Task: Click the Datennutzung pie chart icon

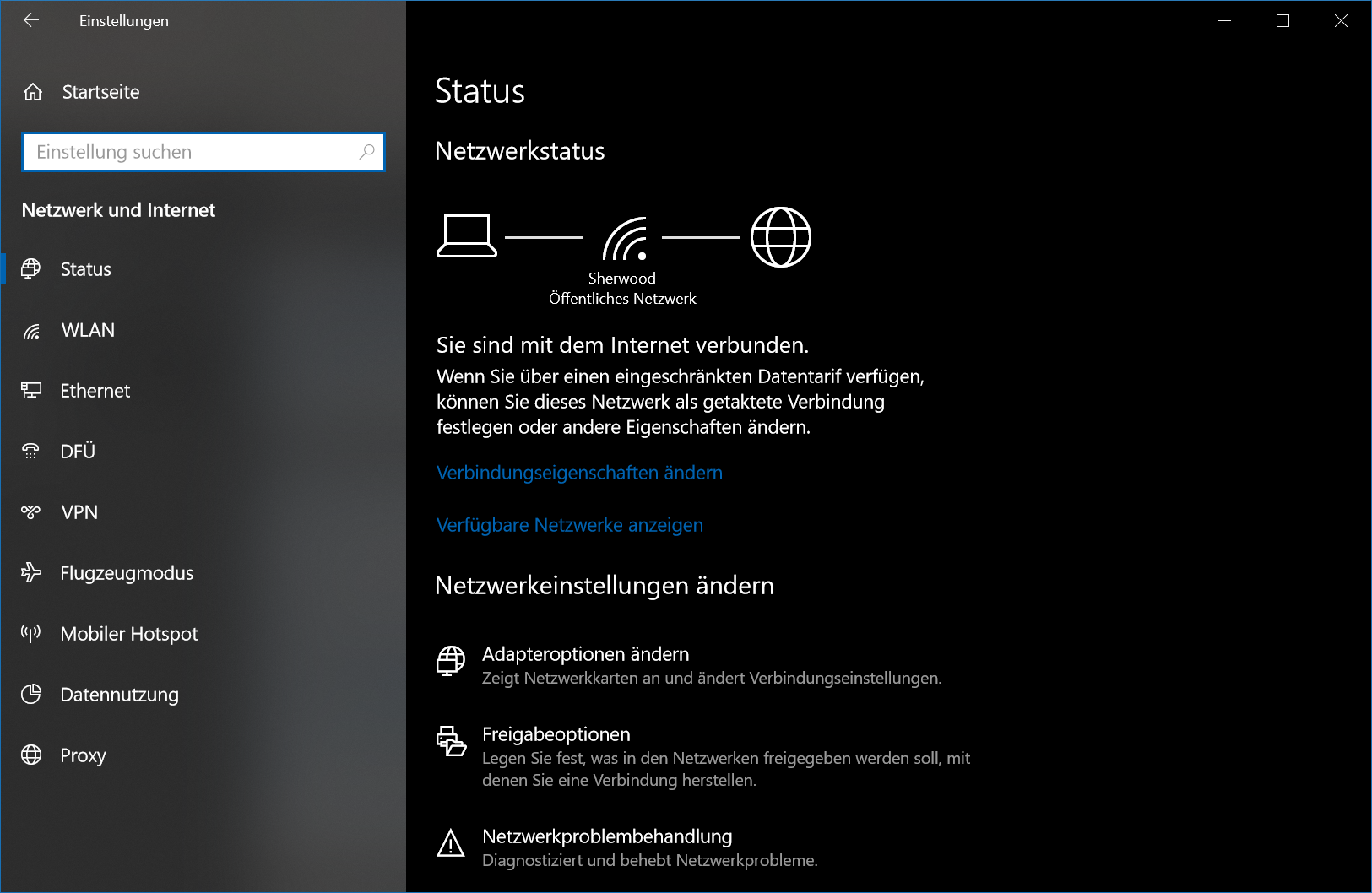Action: point(31,695)
